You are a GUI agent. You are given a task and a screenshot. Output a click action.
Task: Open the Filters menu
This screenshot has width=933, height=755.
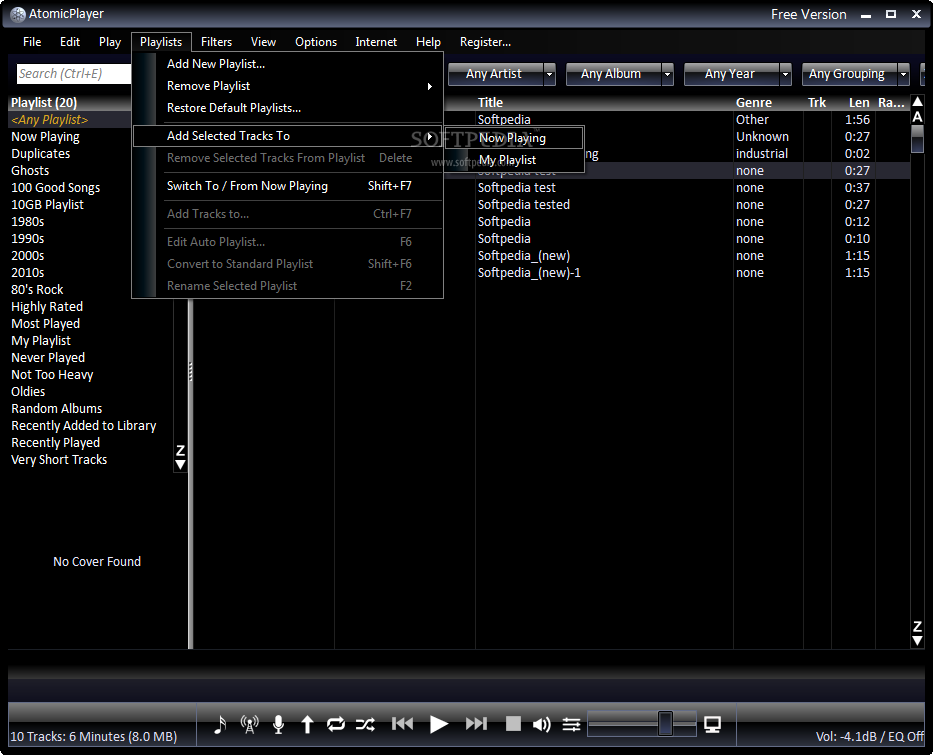point(216,42)
